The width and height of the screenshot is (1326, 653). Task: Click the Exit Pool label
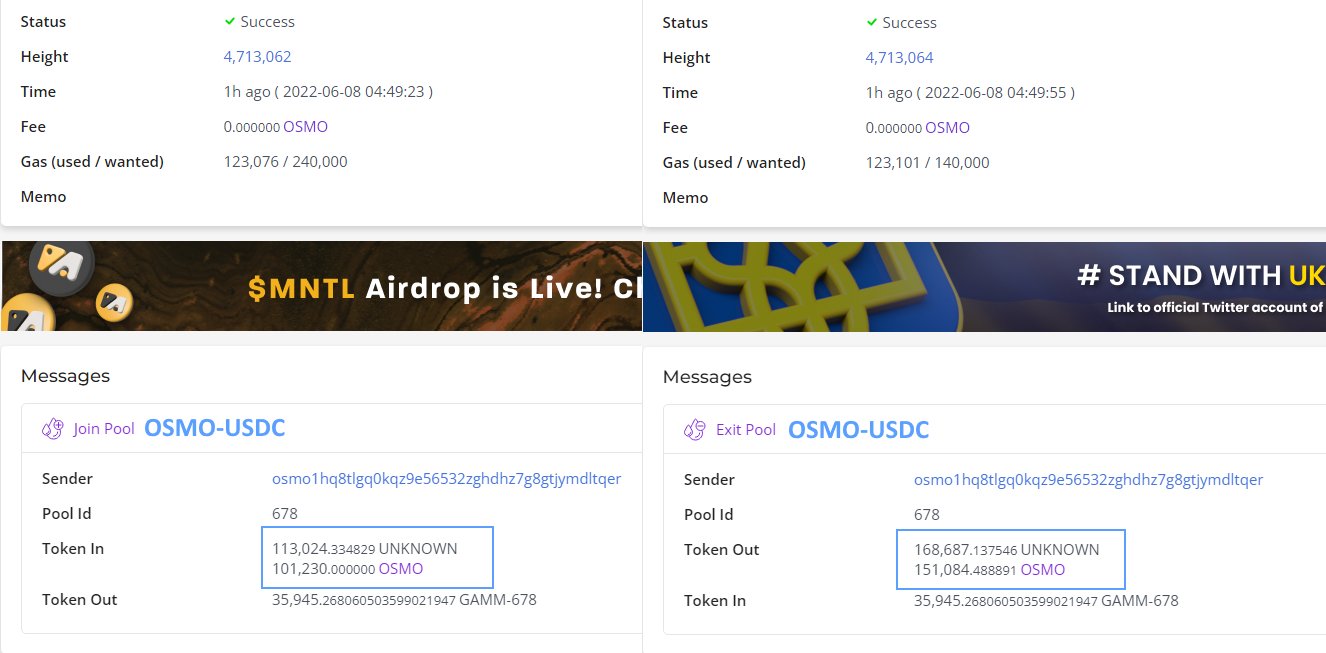[x=746, y=430]
